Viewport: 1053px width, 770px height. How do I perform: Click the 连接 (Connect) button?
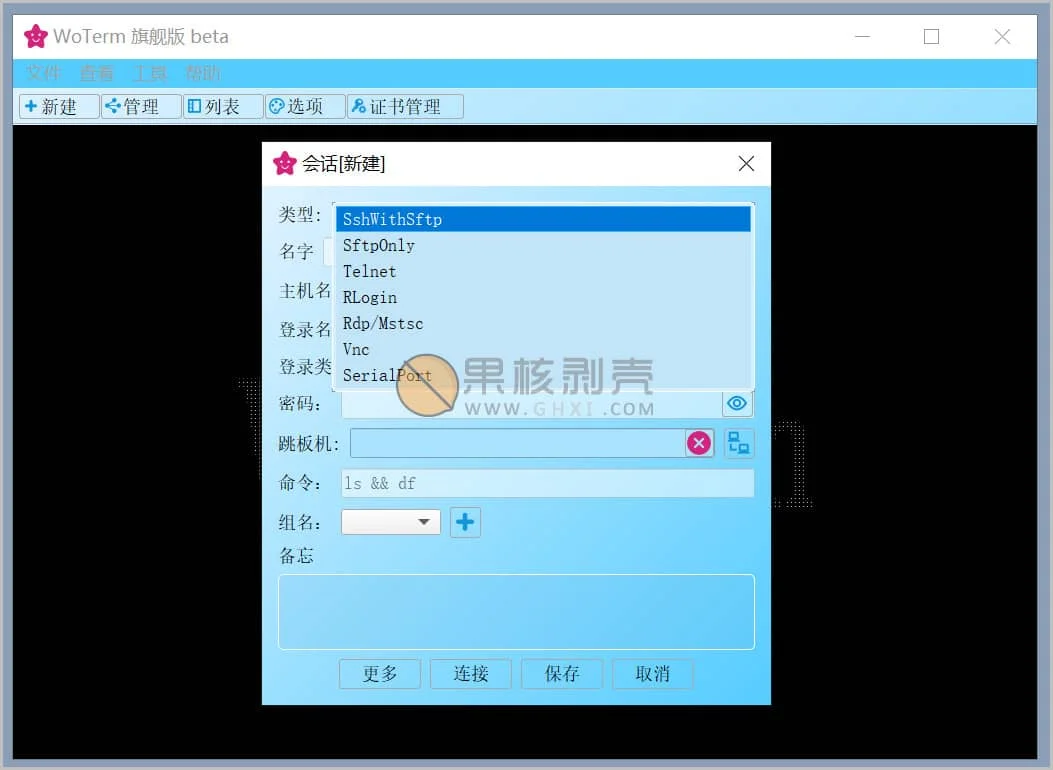[470, 673]
